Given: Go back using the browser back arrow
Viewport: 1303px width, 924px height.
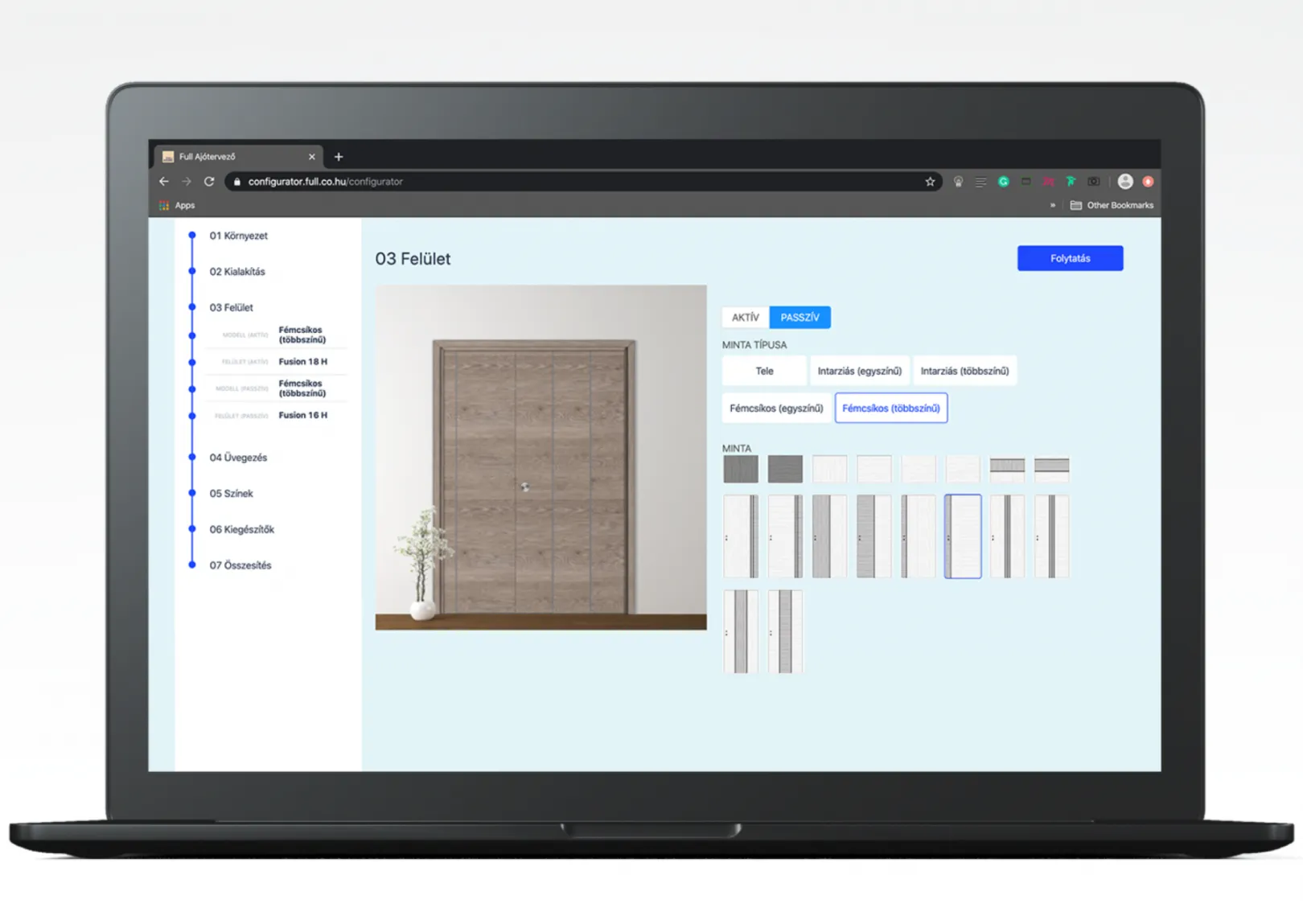Looking at the screenshot, I should coord(164,182).
